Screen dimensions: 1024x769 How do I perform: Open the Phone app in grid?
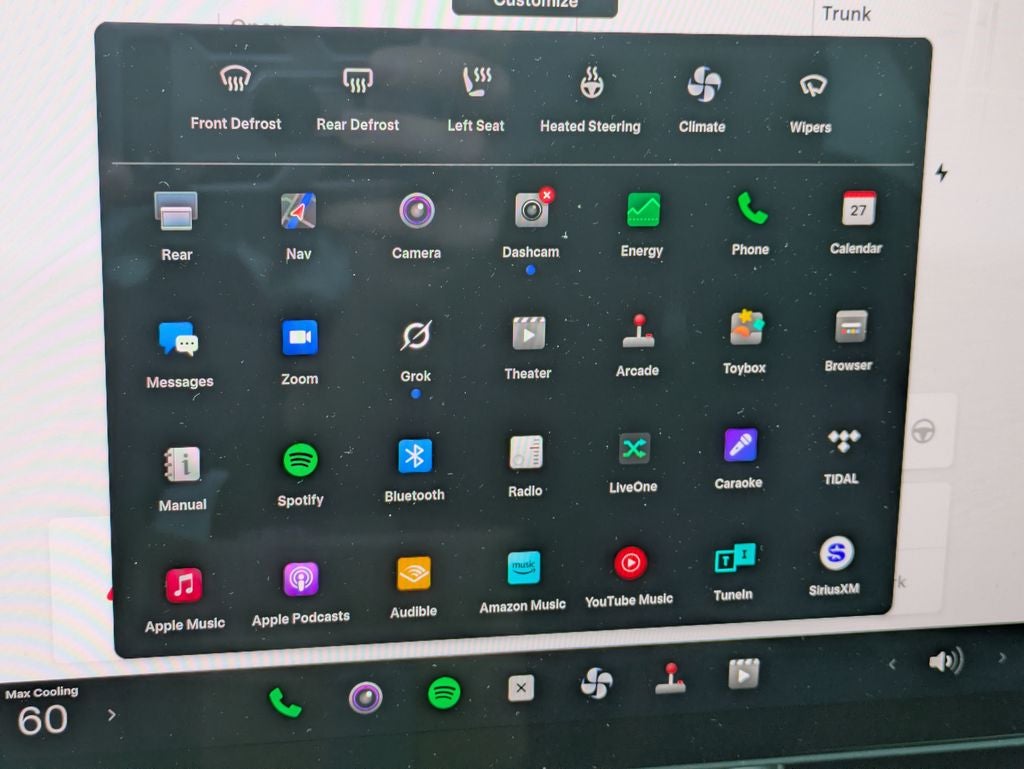click(750, 223)
